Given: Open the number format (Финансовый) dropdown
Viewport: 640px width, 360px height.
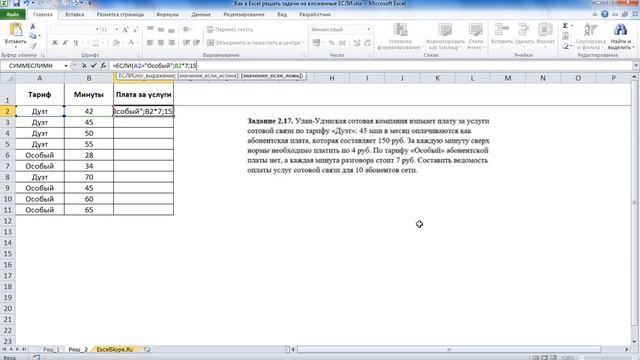Looking at the screenshot, I should point(369,29).
